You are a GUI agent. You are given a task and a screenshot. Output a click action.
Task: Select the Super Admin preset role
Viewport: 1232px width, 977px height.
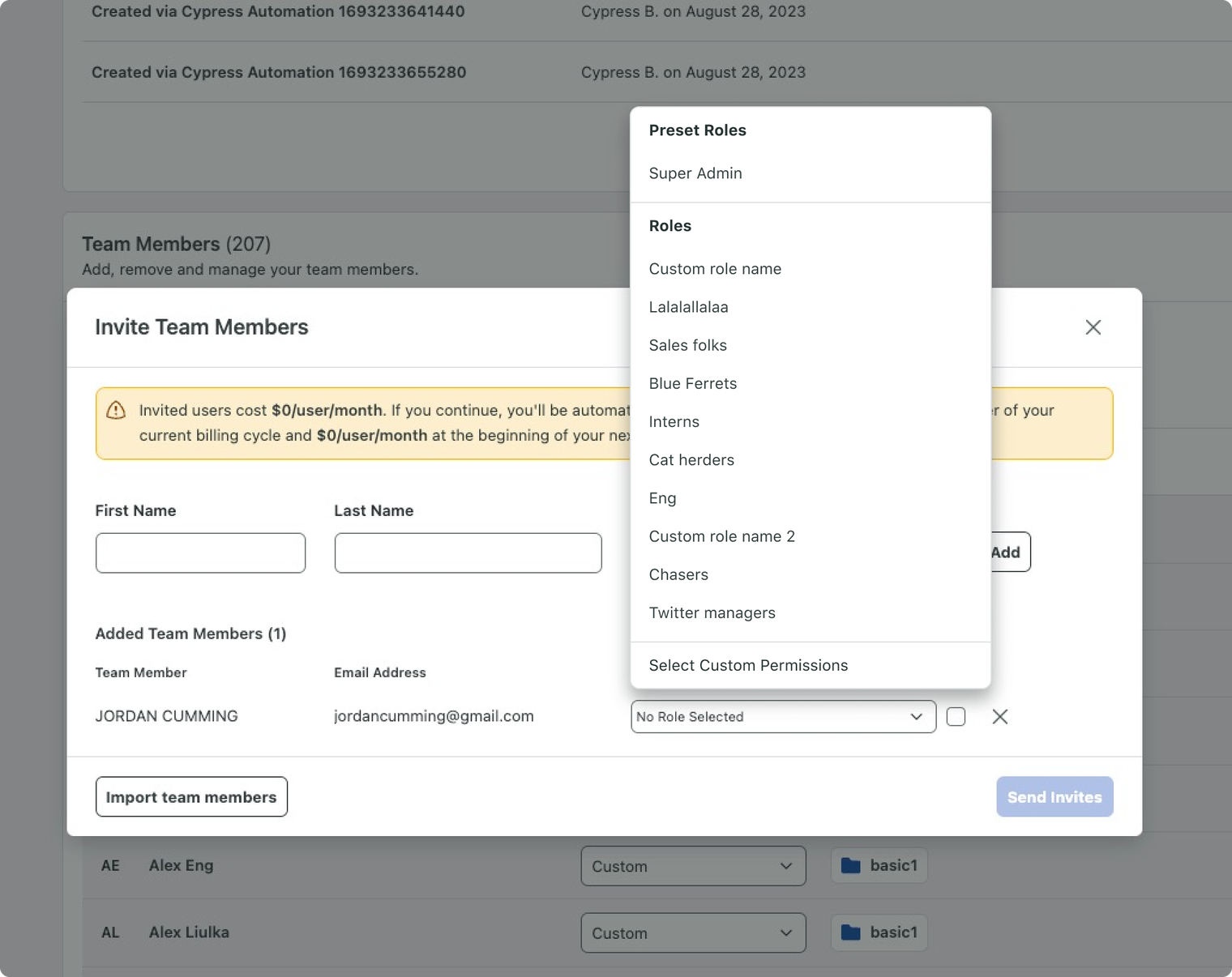[695, 173]
